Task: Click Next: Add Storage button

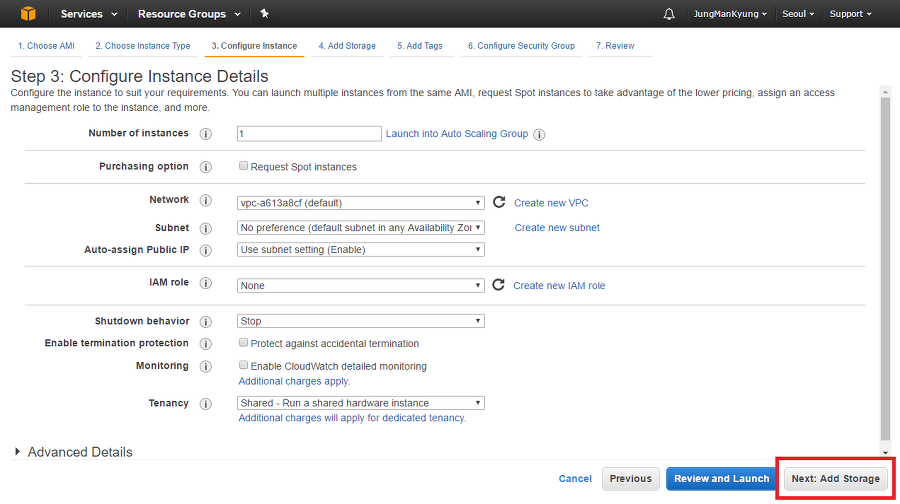Action: tap(835, 479)
